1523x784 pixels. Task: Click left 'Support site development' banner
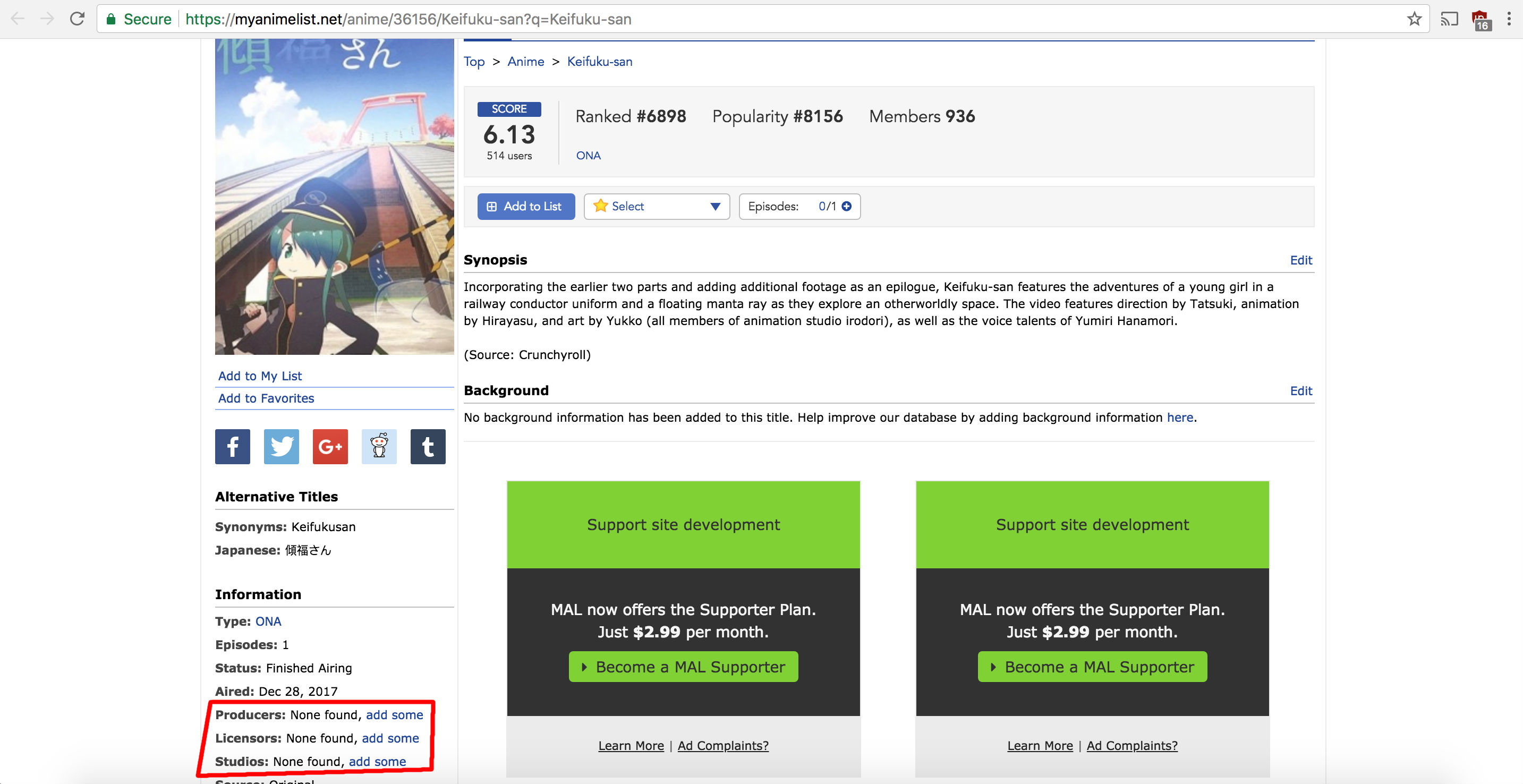tap(684, 525)
